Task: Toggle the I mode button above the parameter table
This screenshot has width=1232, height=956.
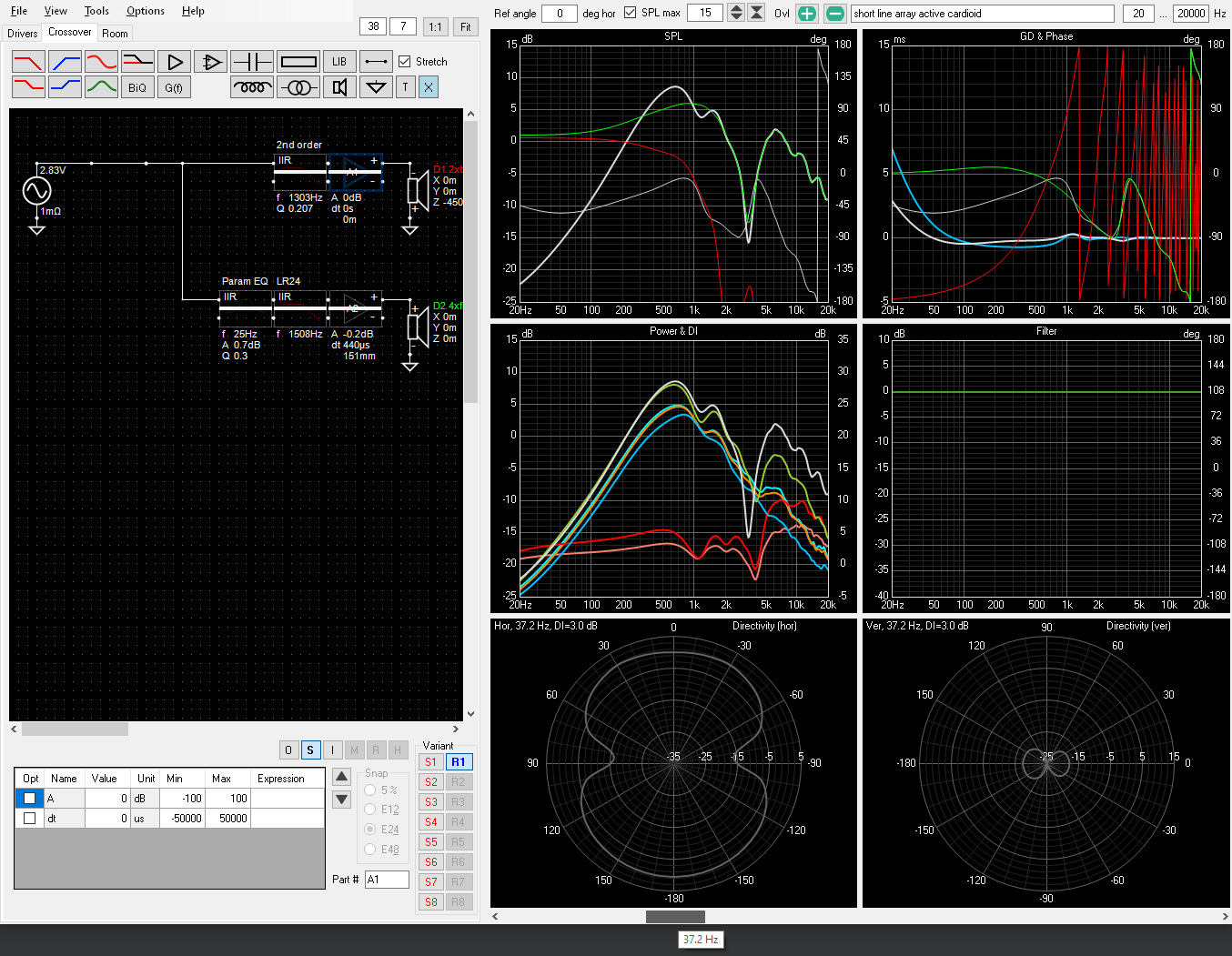Action: pos(332,750)
